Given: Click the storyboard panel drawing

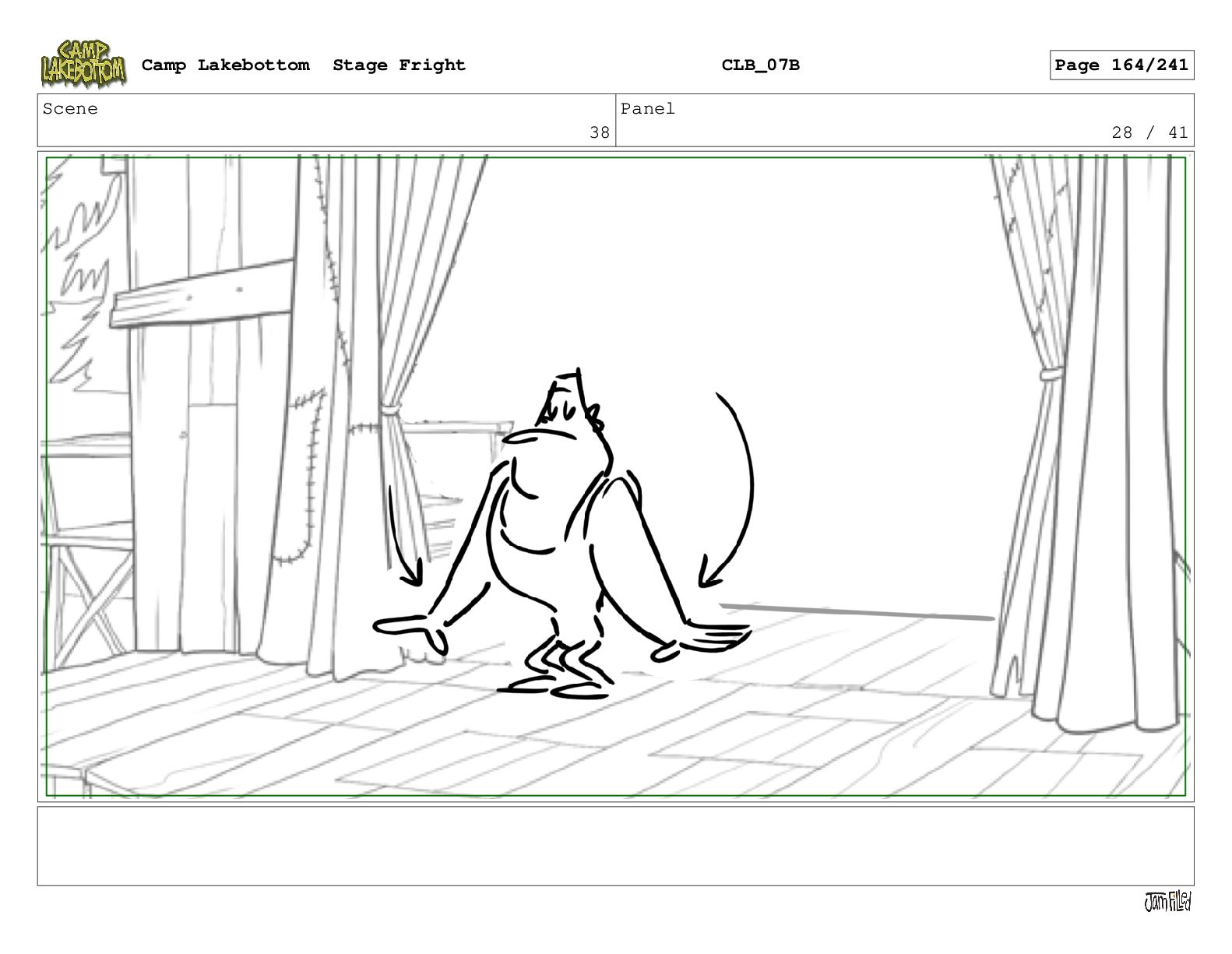Looking at the screenshot, I should tap(616, 477).
